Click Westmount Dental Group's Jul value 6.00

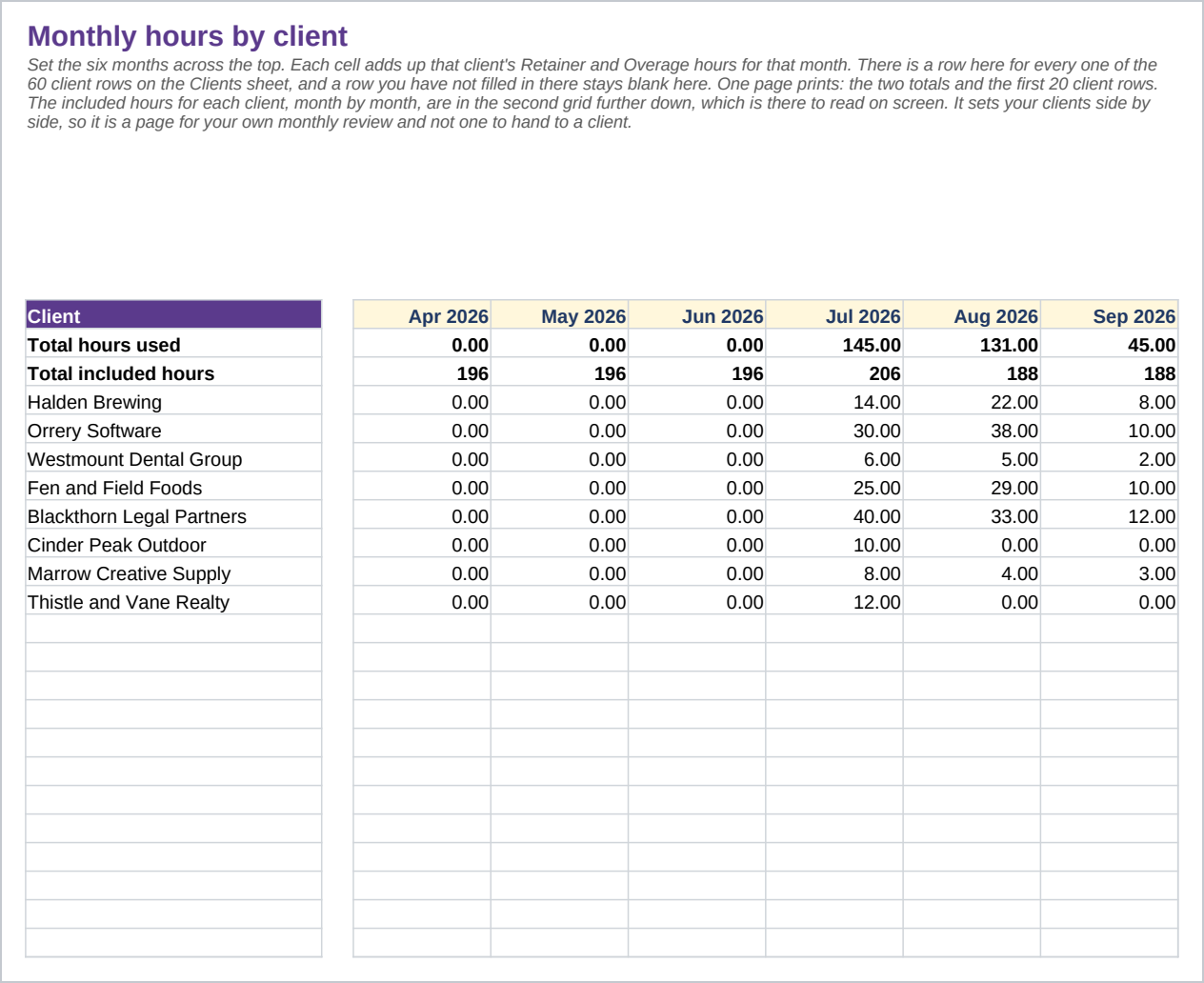[834, 458]
